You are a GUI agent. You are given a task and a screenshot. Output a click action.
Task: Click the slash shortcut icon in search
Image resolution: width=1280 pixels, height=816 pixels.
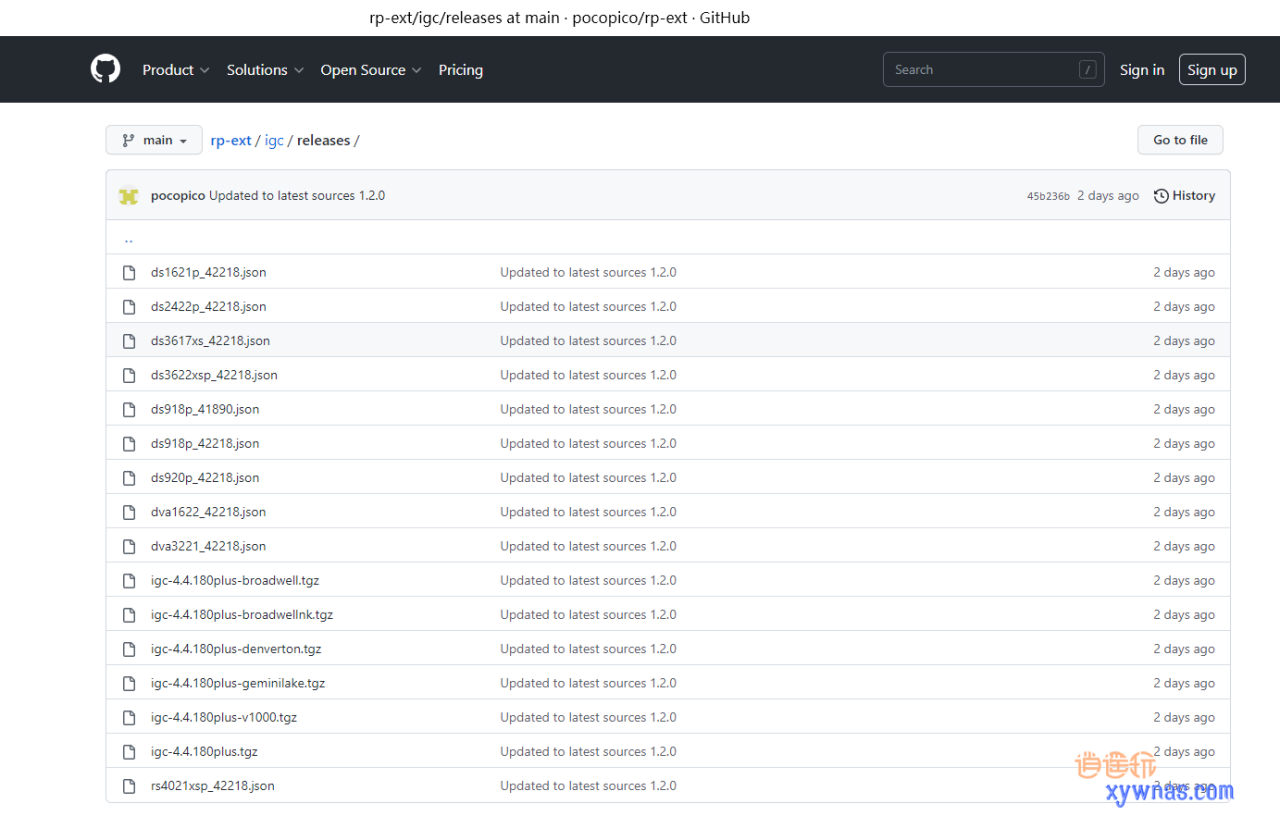tap(1087, 70)
